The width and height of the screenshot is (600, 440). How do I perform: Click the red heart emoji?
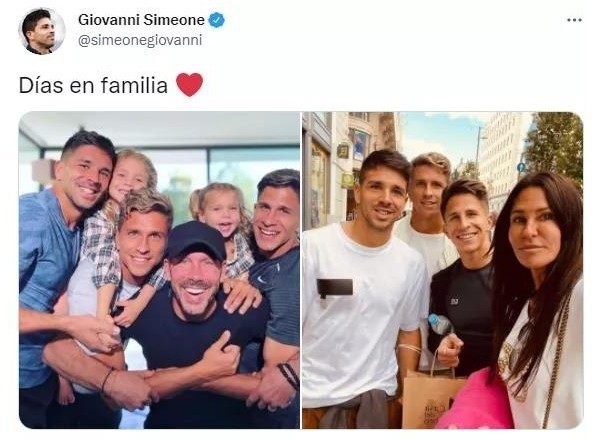(189, 85)
